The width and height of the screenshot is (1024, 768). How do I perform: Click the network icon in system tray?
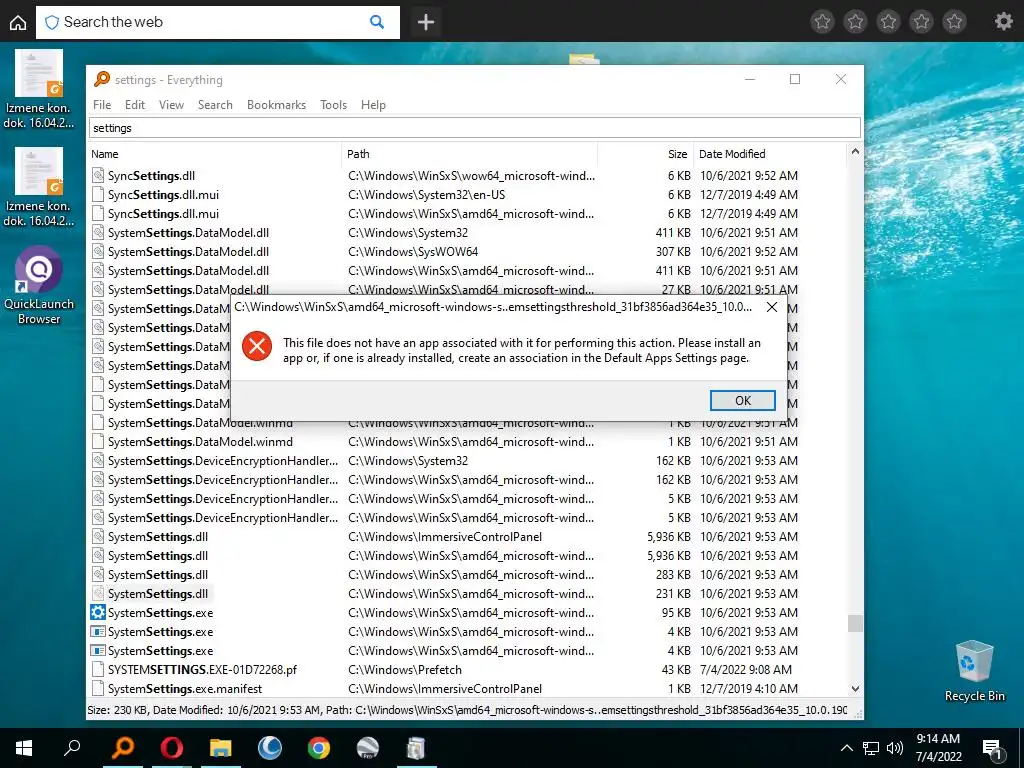[x=871, y=748]
